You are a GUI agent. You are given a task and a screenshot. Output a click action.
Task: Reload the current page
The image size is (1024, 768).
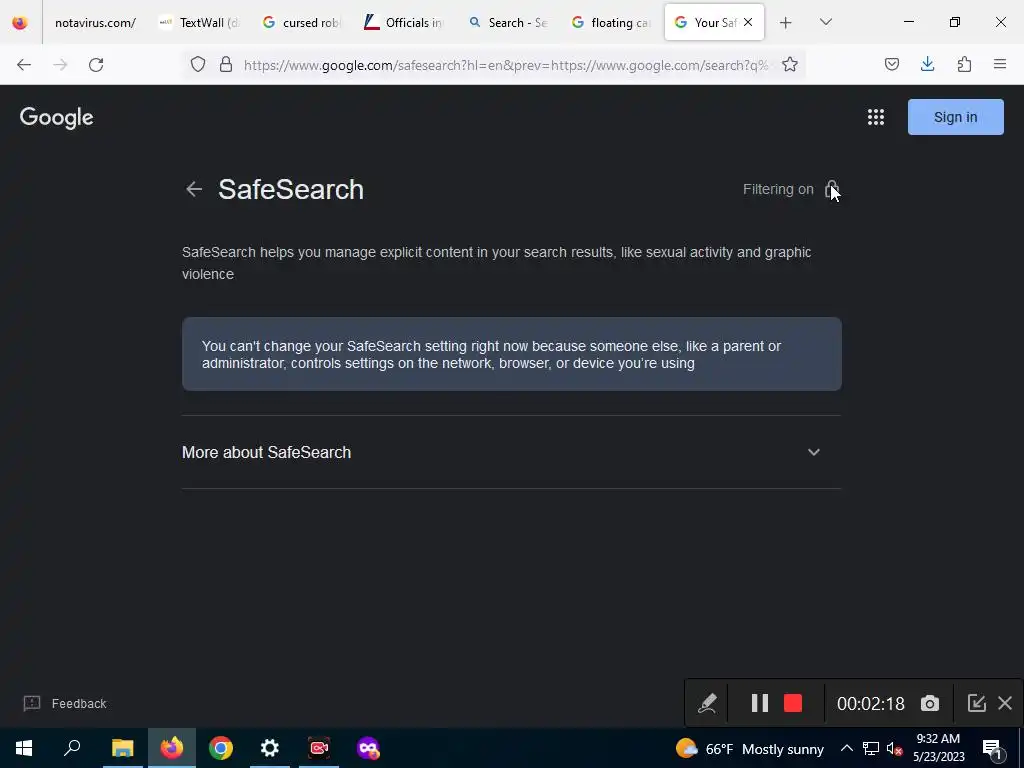(96, 65)
